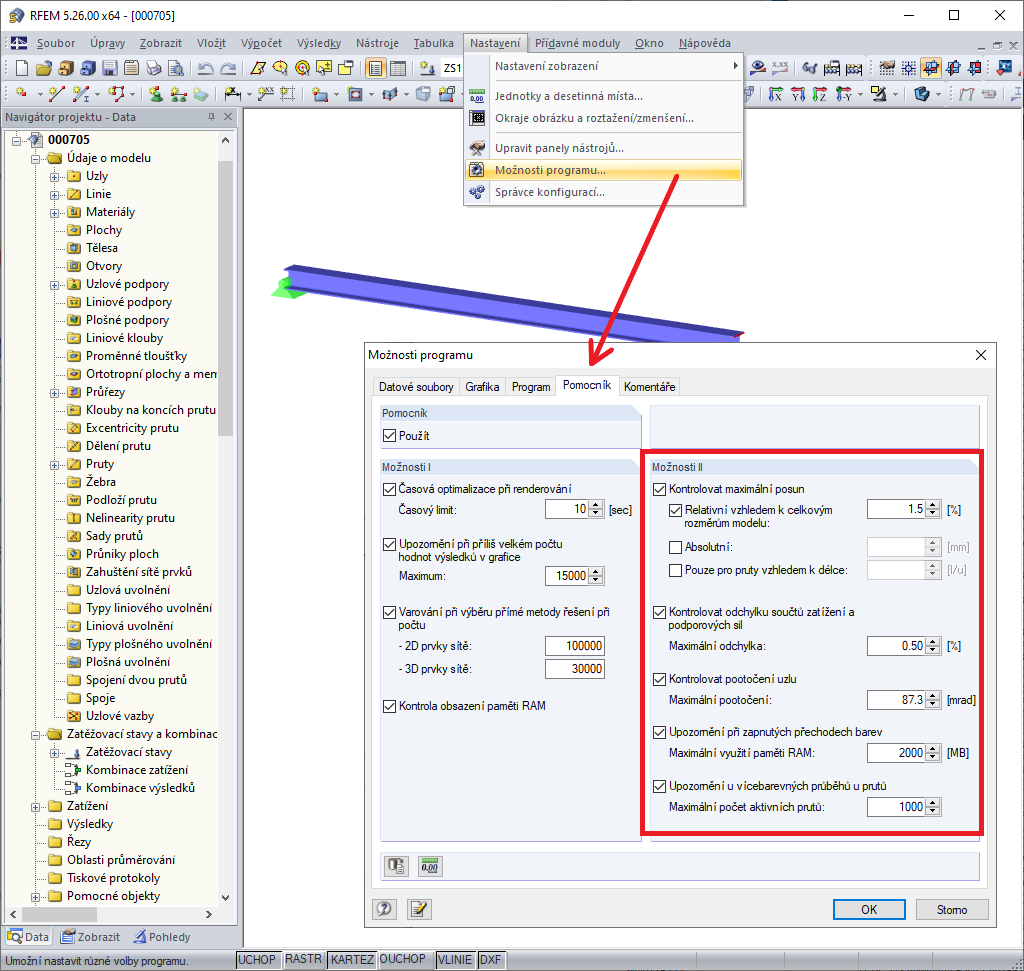
Task: Switch navigator to Zobrazit tab
Action: point(90,936)
